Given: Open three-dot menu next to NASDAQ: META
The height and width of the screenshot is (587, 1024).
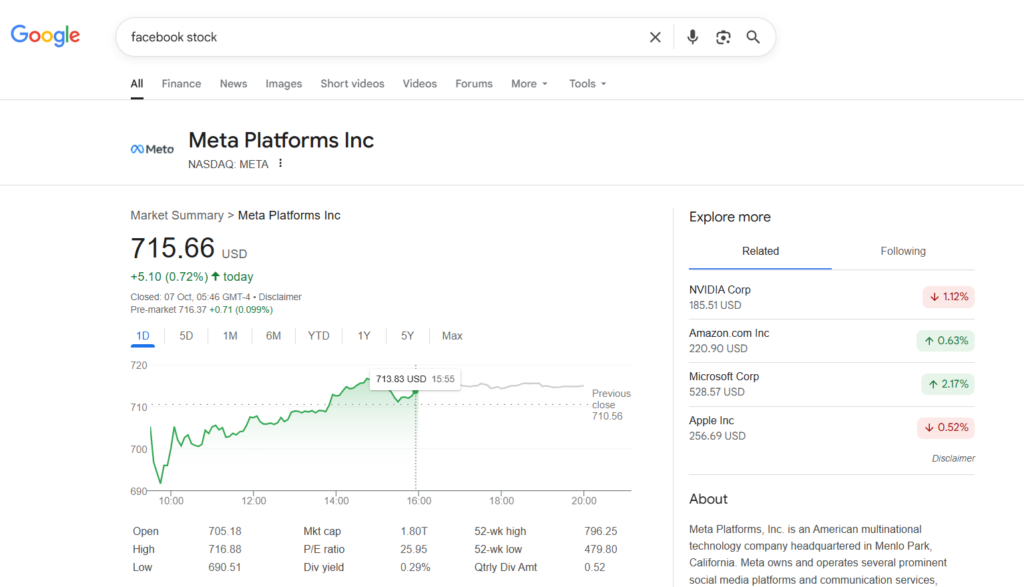Looking at the screenshot, I should 281,164.
